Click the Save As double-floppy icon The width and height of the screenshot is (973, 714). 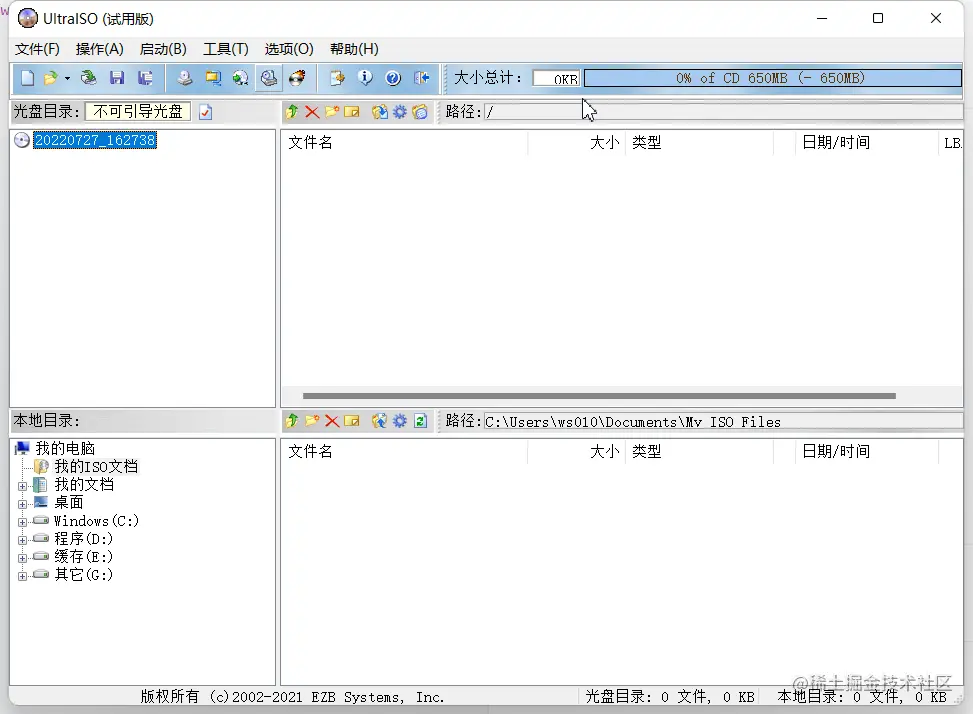(145, 78)
